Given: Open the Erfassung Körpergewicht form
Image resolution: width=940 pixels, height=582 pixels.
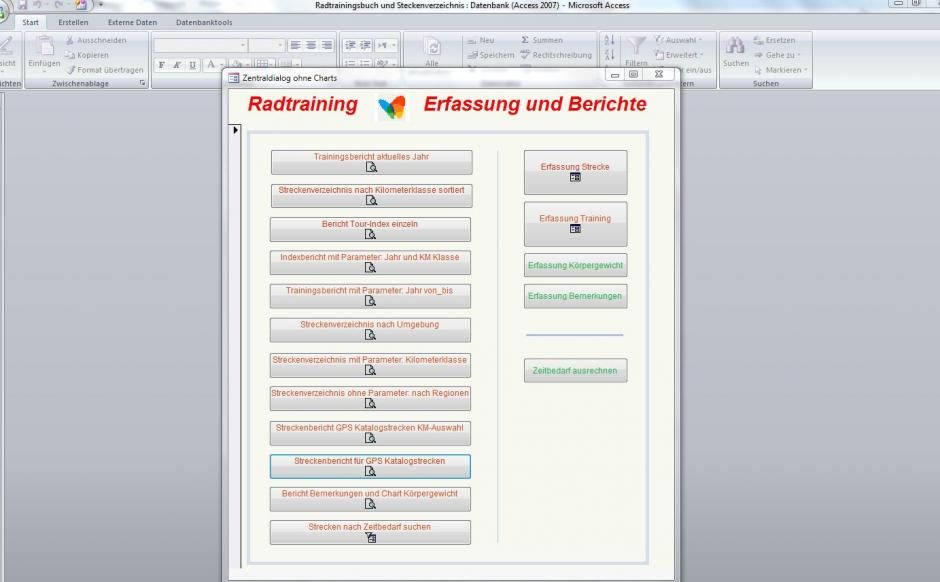Looking at the screenshot, I should 575,266.
